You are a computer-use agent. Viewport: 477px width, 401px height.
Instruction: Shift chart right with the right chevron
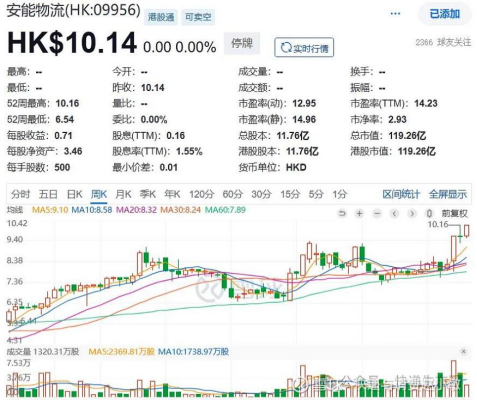(x=412, y=213)
